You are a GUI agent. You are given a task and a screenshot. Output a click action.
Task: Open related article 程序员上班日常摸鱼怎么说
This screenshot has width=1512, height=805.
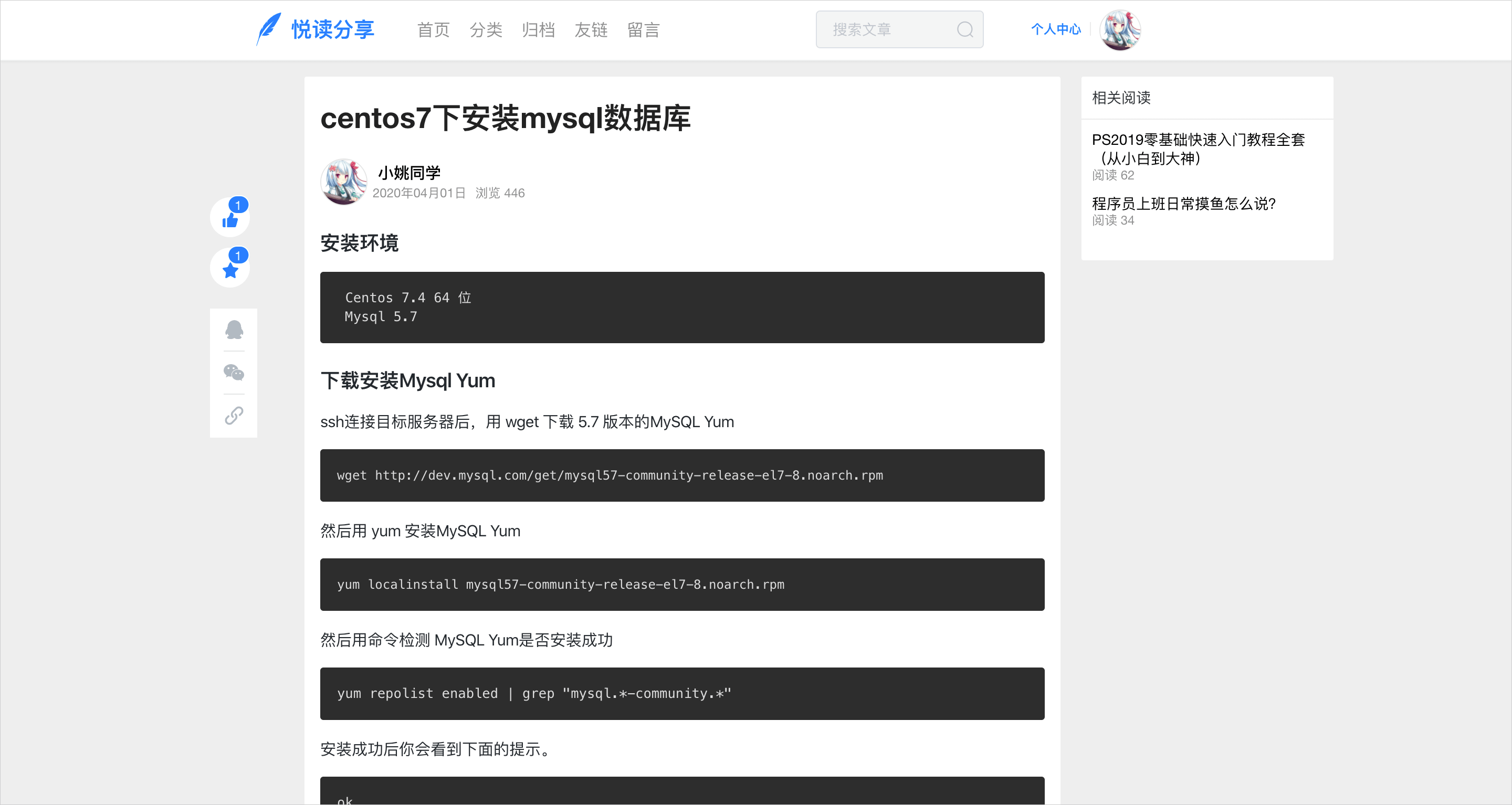(1183, 204)
